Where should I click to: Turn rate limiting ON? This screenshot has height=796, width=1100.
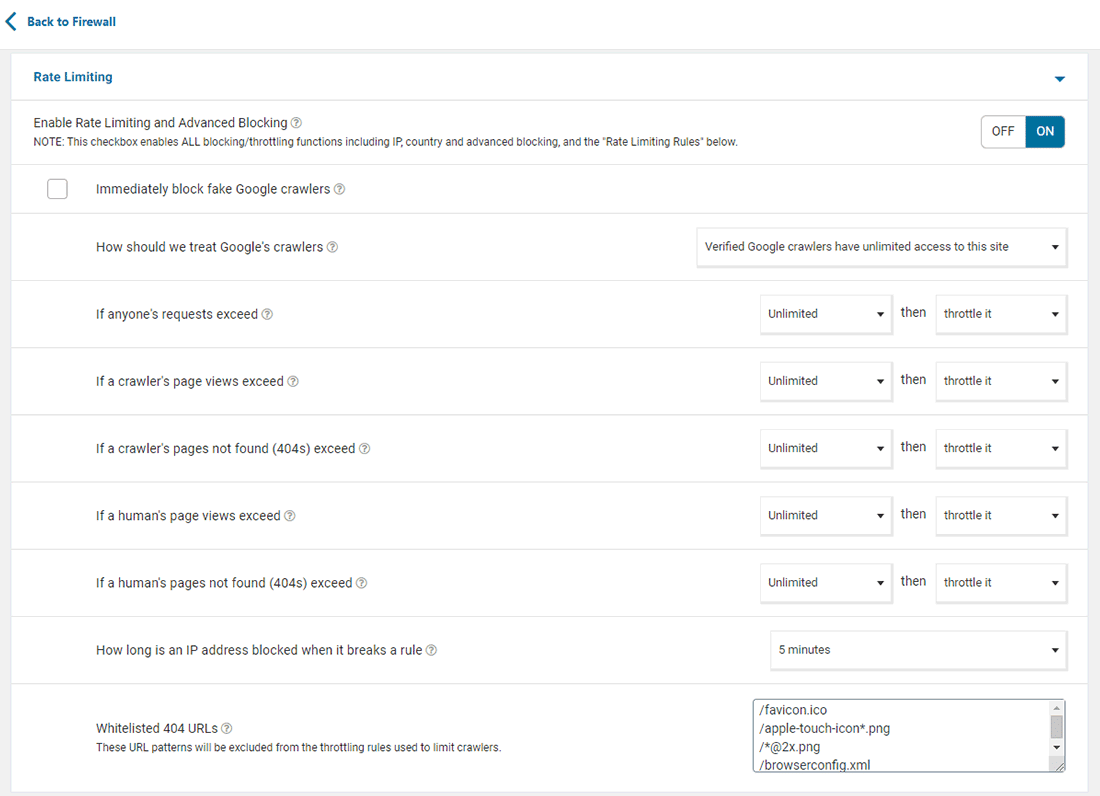tap(1045, 132)
